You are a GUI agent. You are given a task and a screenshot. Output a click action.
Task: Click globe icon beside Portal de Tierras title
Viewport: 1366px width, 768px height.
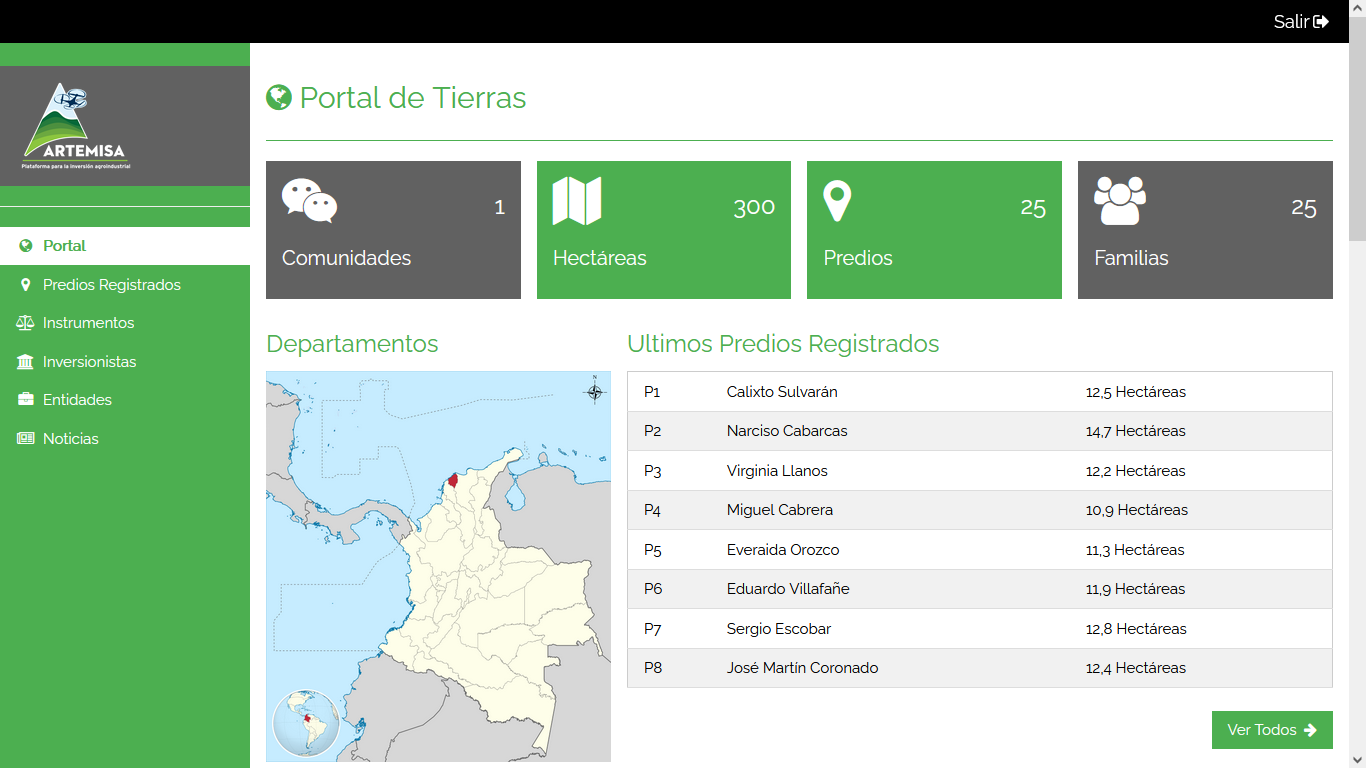pos(278,97)
